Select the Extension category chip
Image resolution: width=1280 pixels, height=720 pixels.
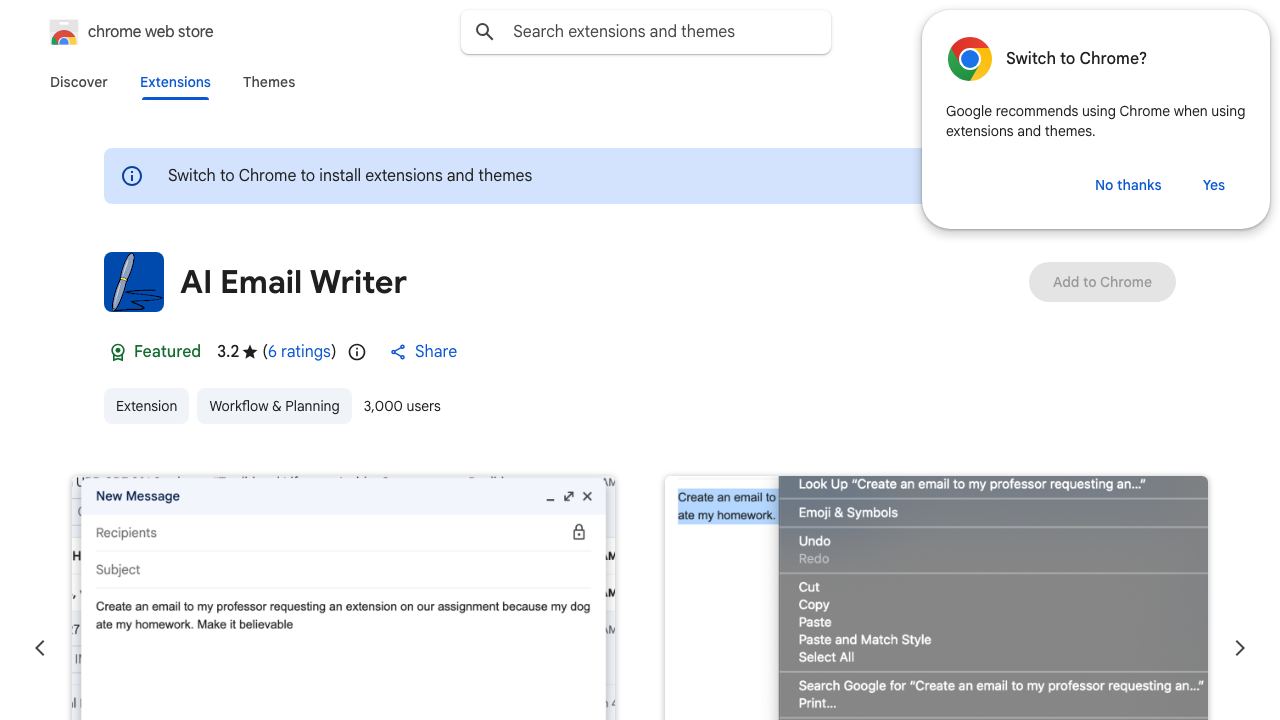(x=146, y=406)
